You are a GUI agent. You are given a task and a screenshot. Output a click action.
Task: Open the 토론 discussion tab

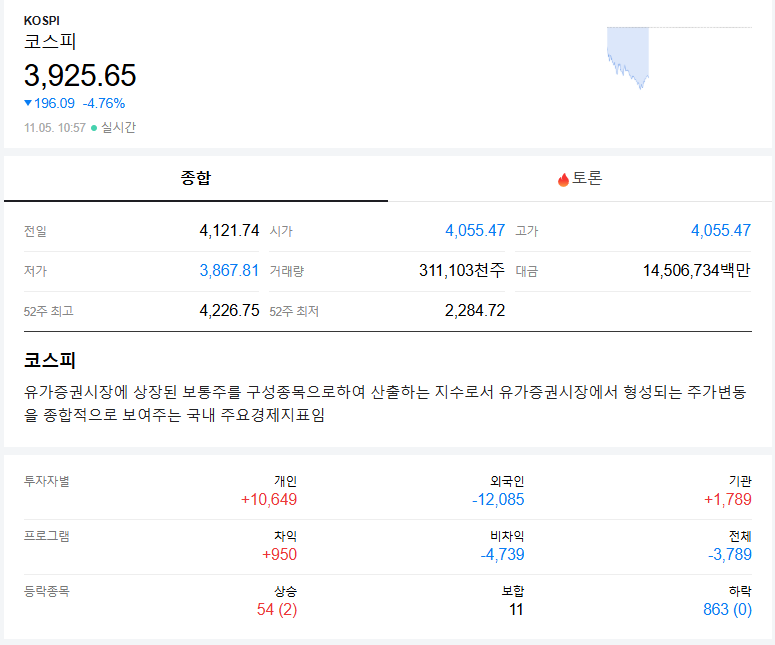580,178
